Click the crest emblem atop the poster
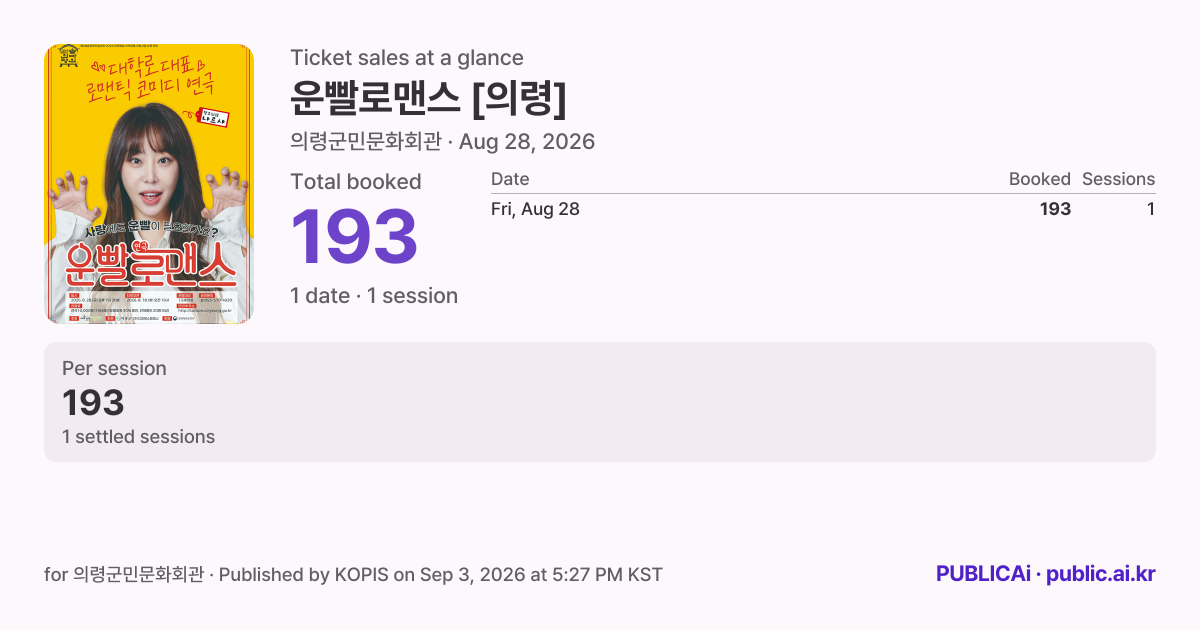 click(x=68, y=54)
